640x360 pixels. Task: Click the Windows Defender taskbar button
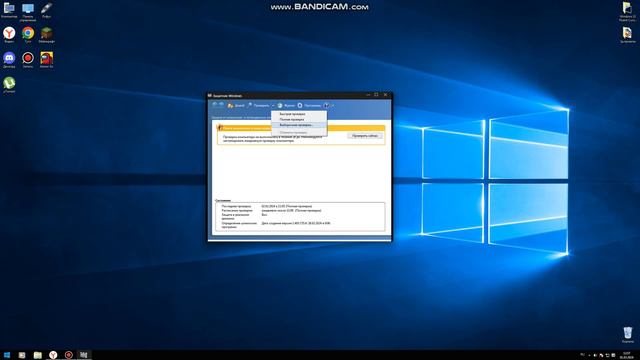point(84,355)
